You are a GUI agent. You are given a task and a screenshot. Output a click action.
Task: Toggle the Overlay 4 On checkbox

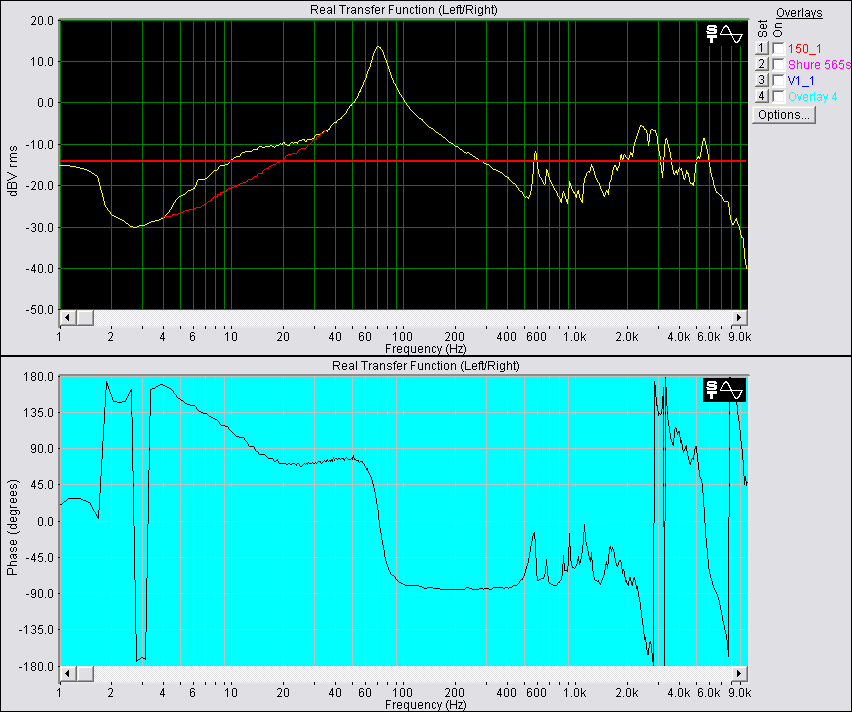(x=778, y=96)
